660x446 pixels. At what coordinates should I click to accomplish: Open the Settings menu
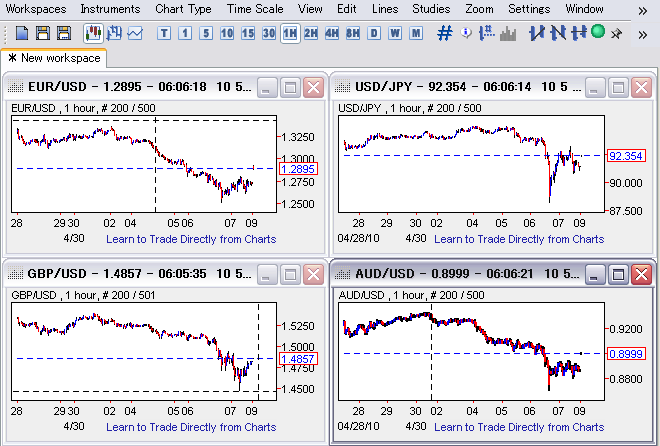click(529, 9)
